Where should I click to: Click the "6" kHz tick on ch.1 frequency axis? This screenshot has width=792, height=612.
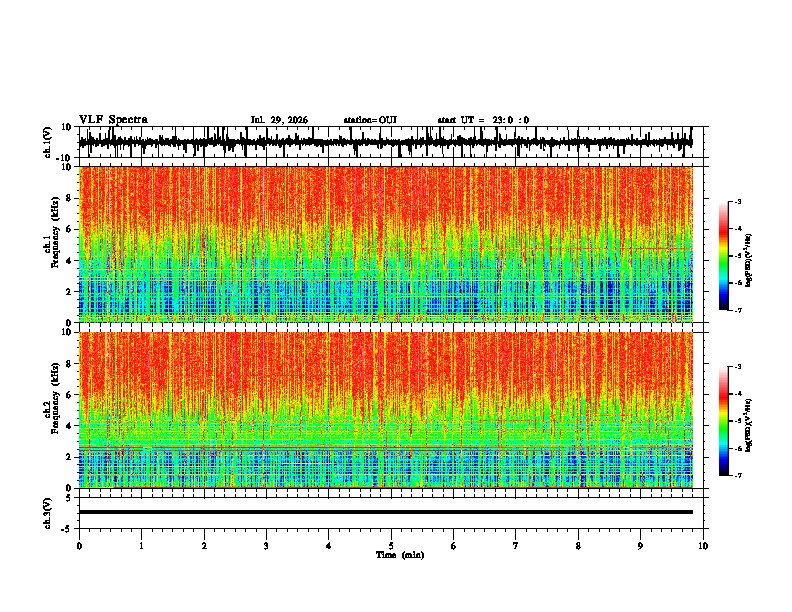[69, 229]
